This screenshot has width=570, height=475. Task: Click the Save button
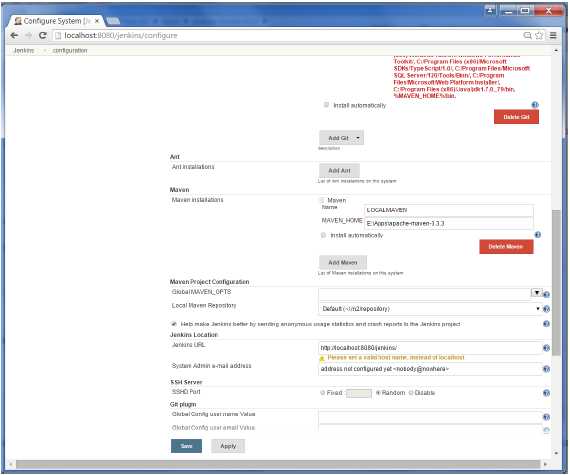pyautogui.click(x=186, y=446)
